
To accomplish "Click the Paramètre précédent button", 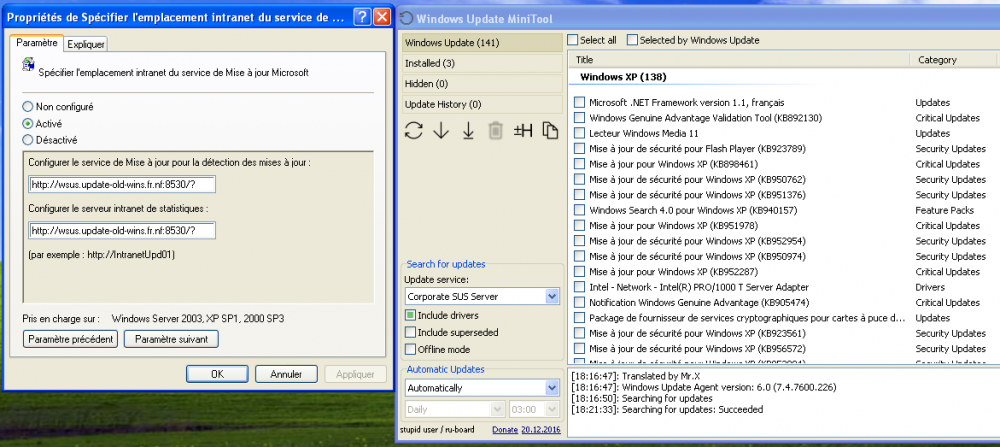I will (70, 339).
